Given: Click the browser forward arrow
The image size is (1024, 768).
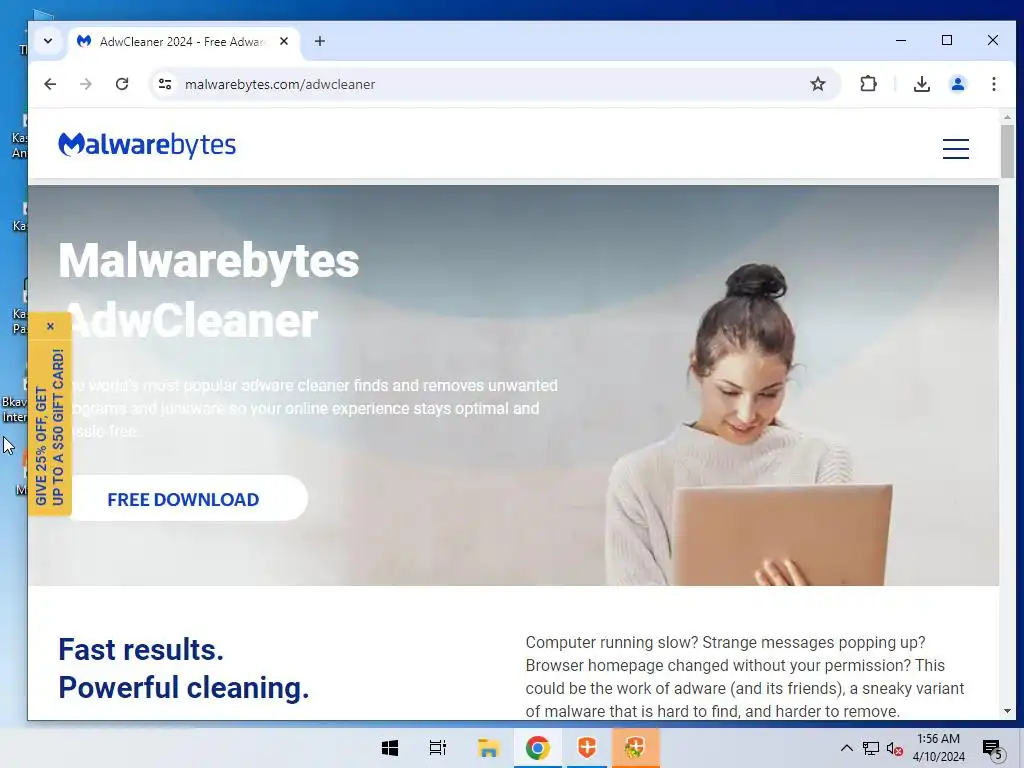Looking at the screenshot, I should point(86,84).
